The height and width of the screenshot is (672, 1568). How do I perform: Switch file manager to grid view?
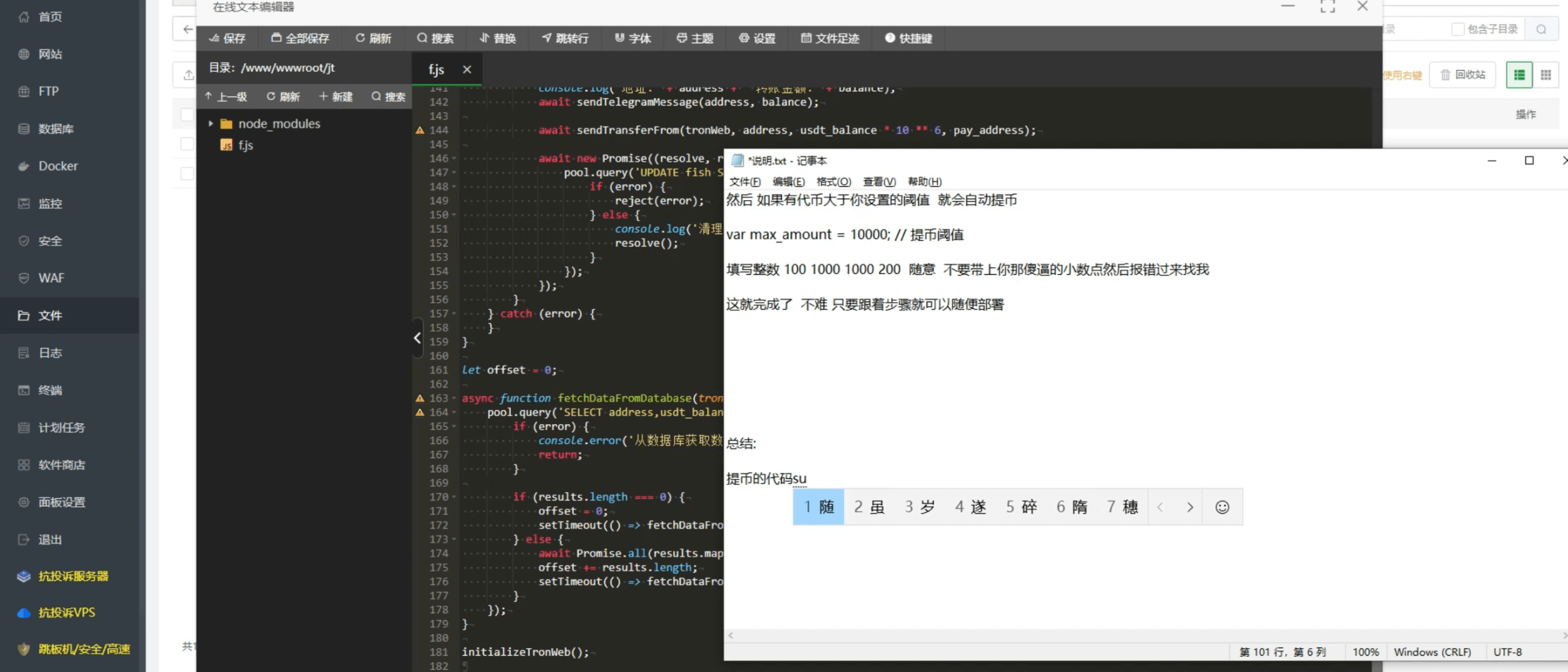1545,75
